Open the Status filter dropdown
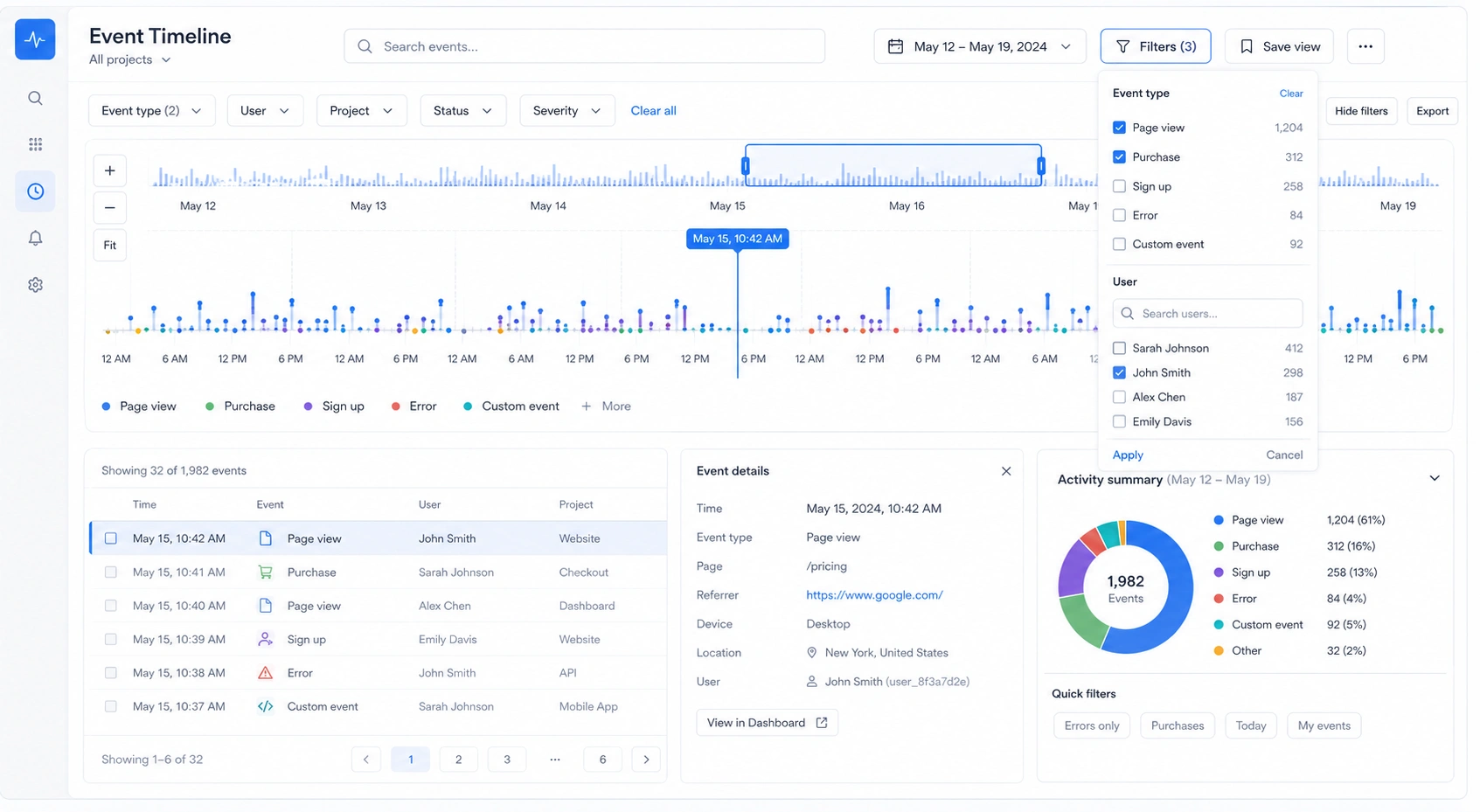This screenshot has width=1480, height=812. (x=462, y=111)
